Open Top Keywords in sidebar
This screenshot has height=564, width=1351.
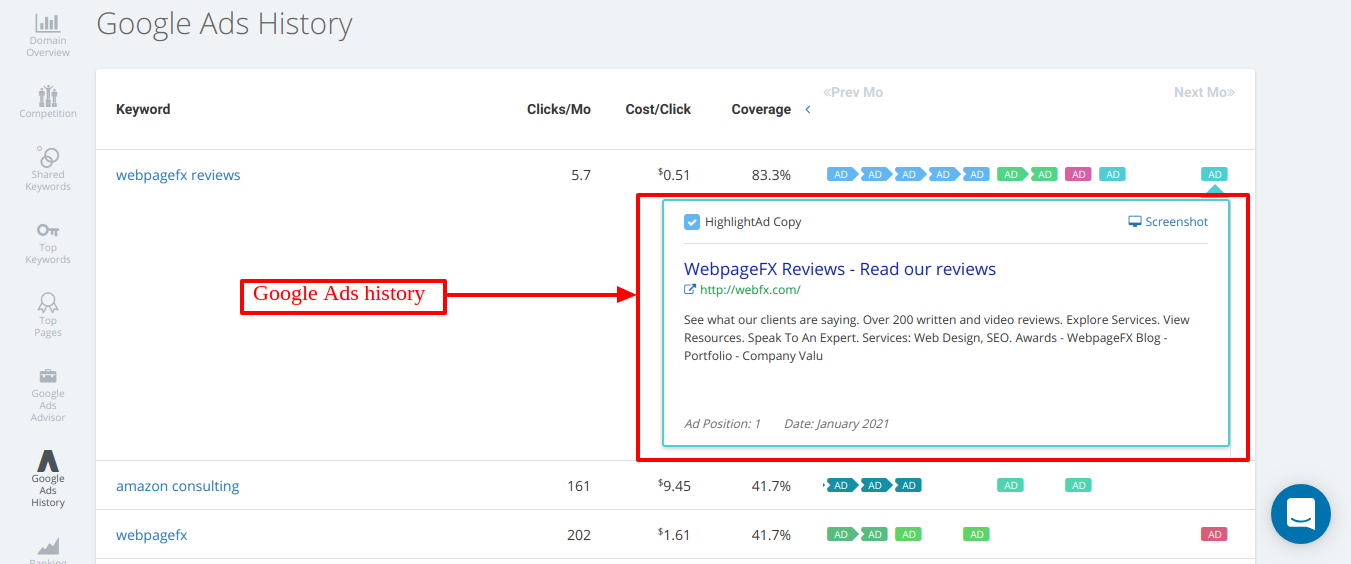(x=47, y=242)
